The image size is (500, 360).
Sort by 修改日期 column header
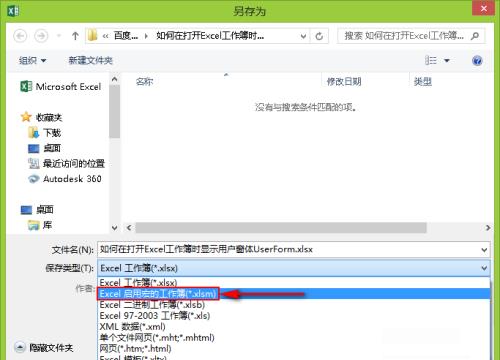(344, 81)
